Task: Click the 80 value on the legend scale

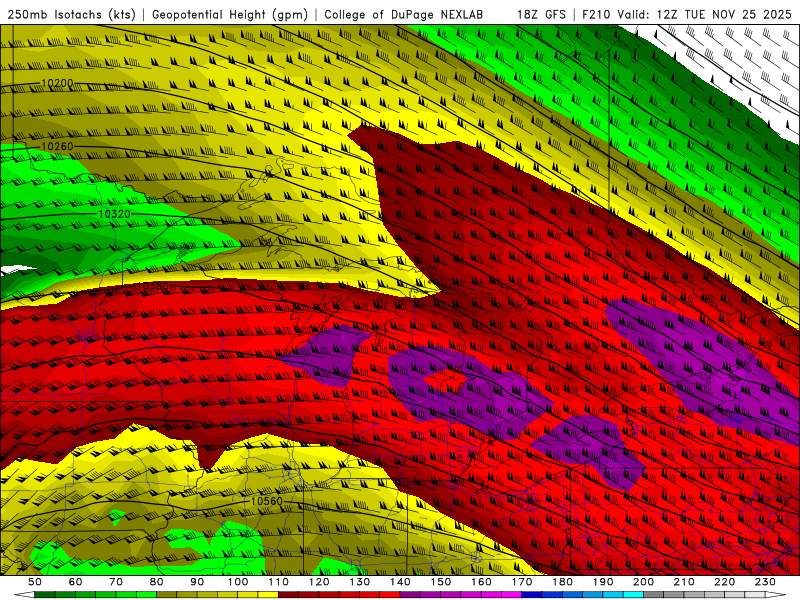Action: click(157, 582)
